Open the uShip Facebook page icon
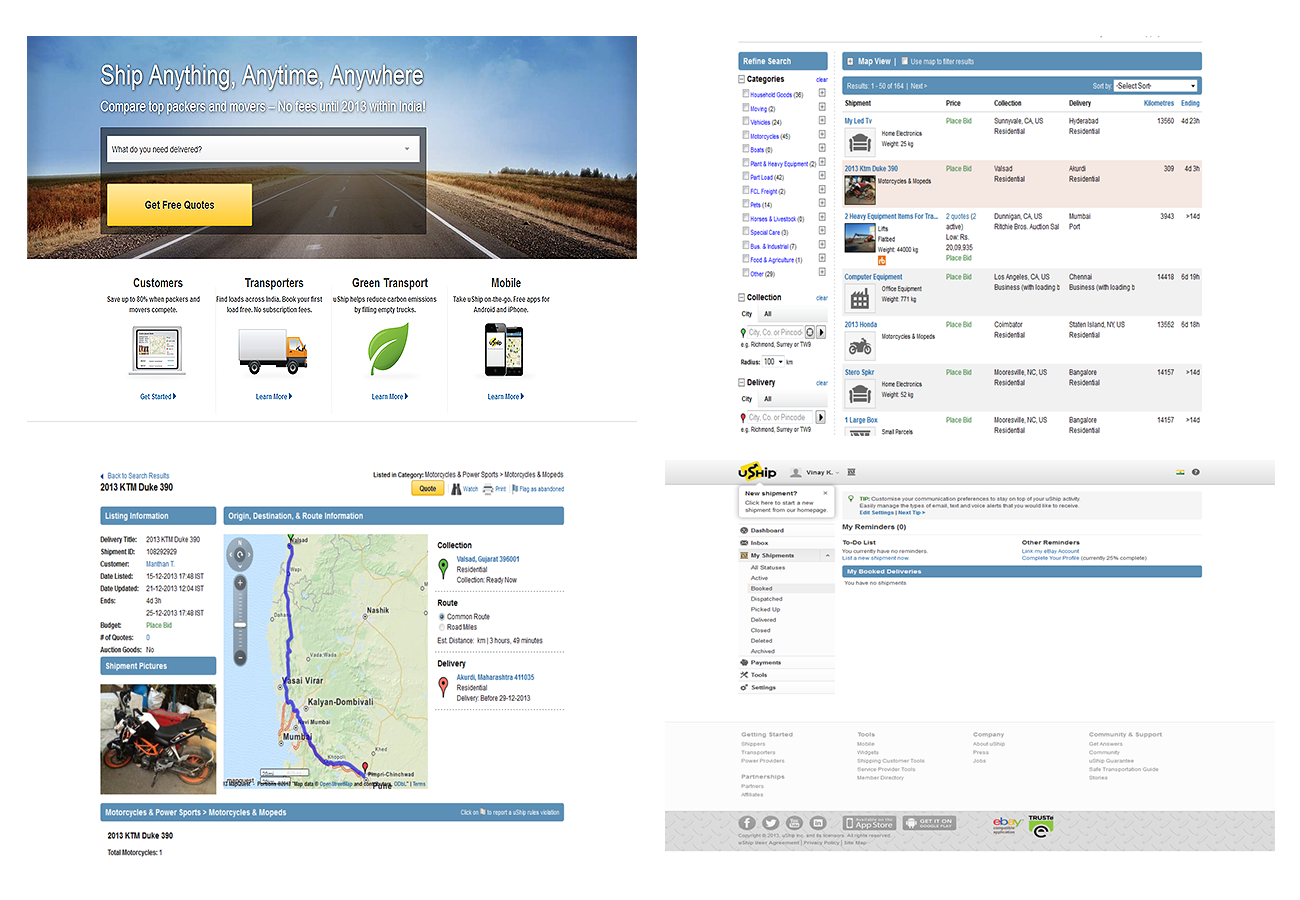Image resolution: width=1300 pixels, height=900 pixels. [x=747, y=823]
